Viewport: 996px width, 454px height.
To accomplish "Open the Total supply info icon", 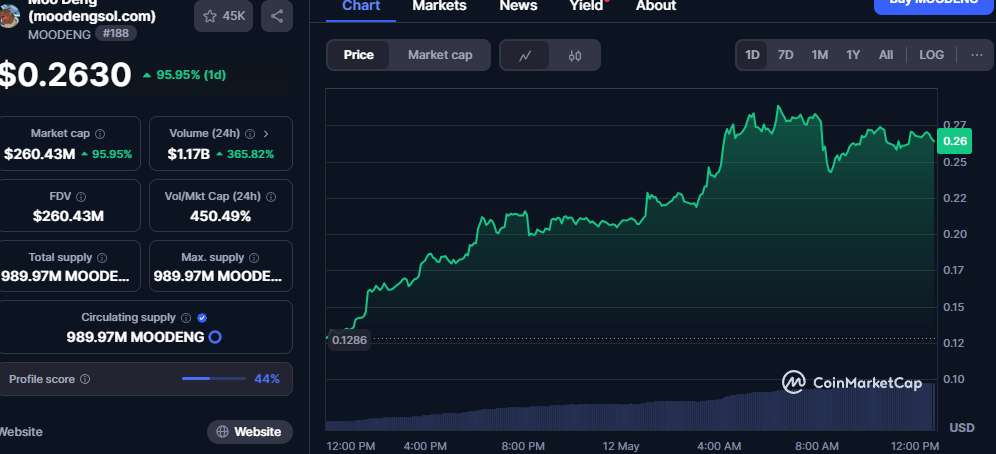I will pos(102,258).
